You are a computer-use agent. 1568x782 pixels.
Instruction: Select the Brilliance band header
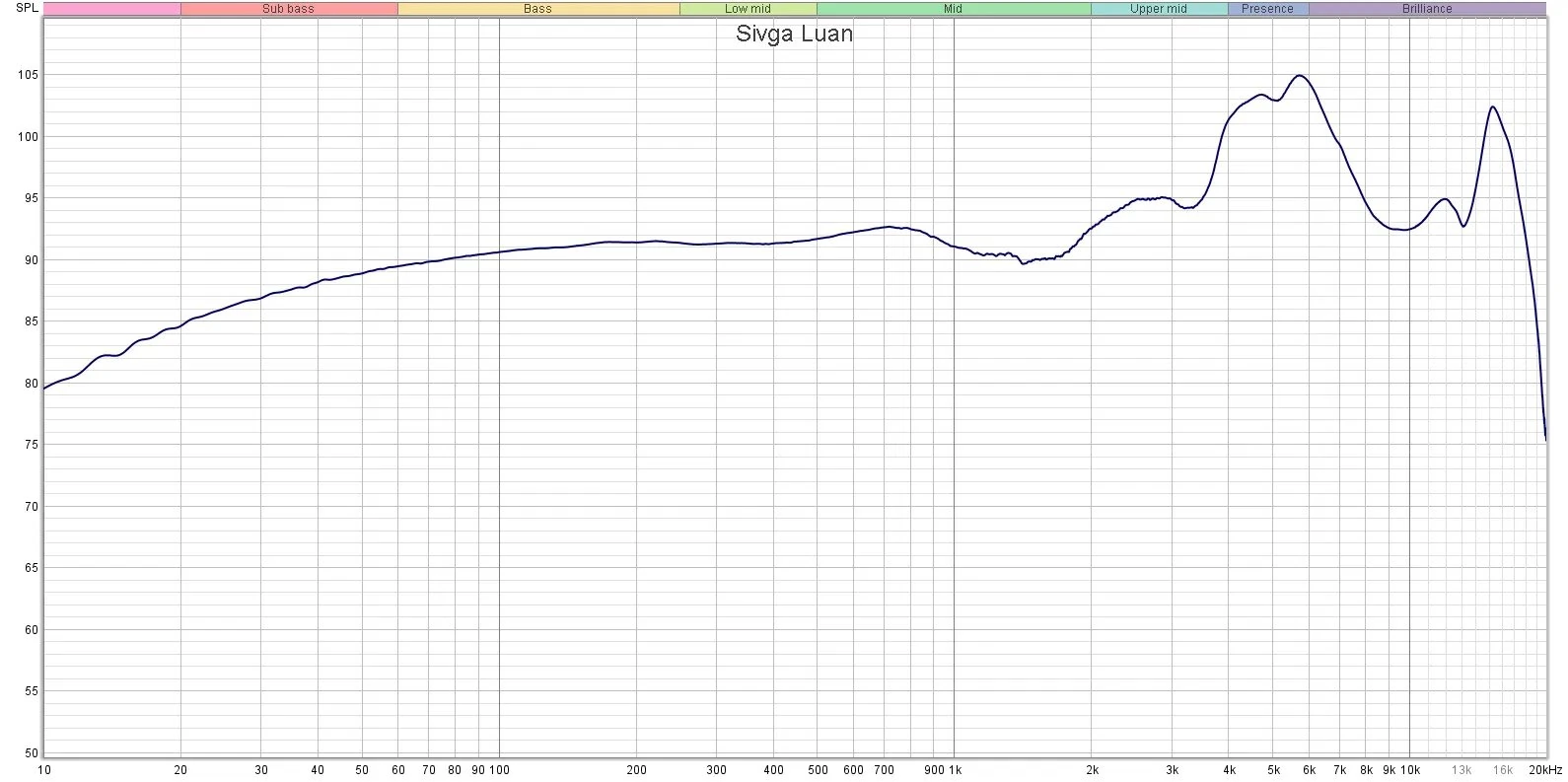1427,9
